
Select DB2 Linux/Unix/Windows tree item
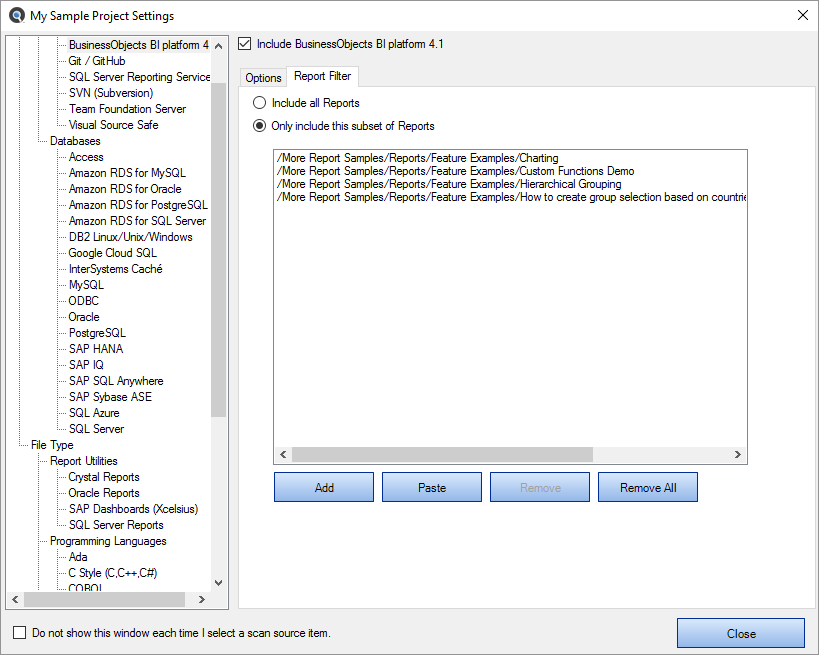[x=131, y=237]
